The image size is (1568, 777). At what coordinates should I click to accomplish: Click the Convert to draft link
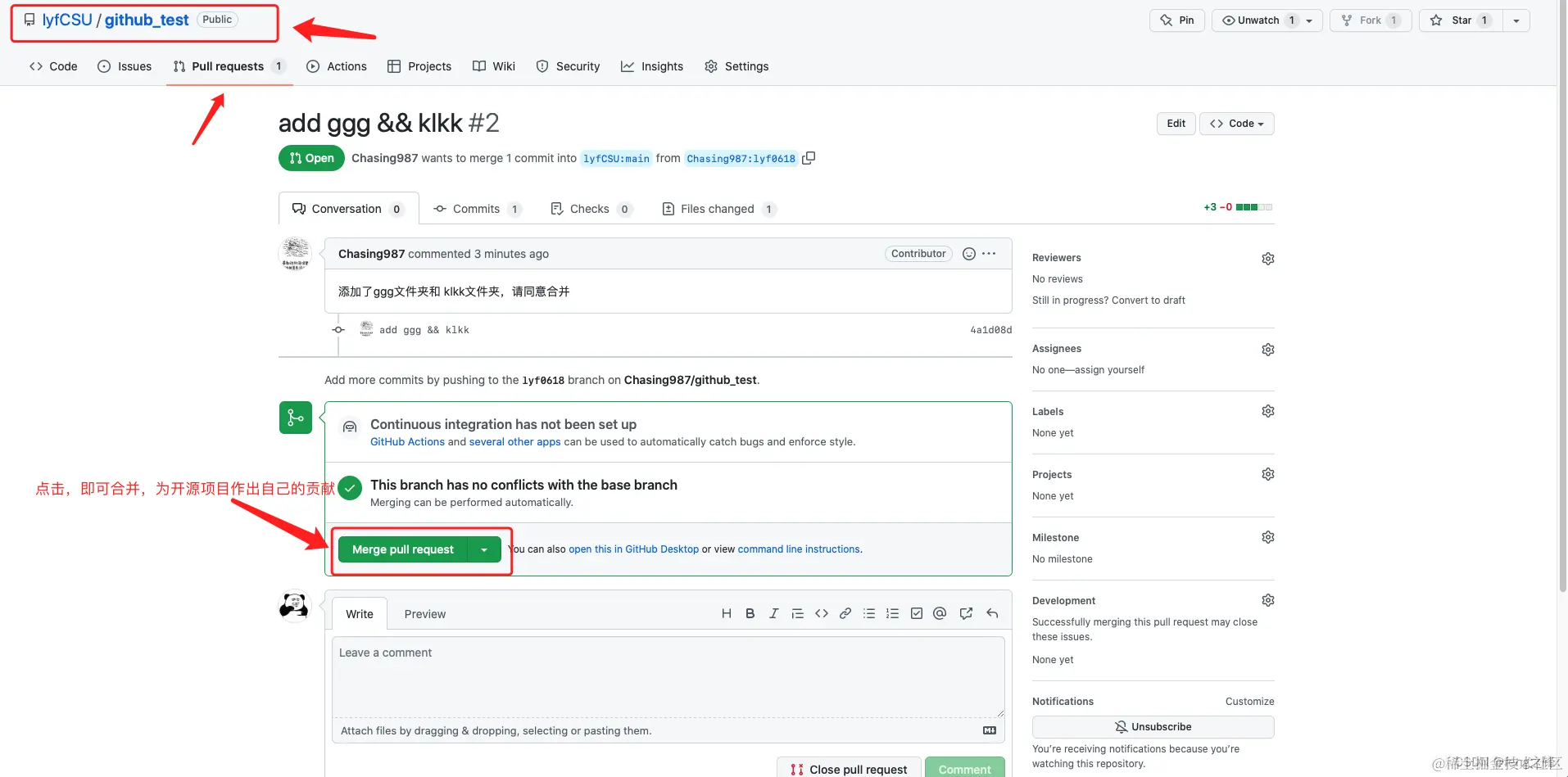pos(1149,300)
